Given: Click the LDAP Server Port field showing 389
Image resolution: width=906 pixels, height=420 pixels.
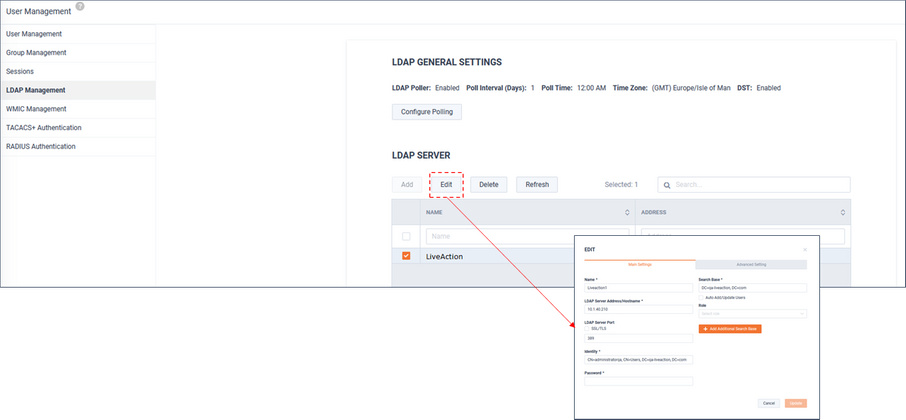Looking at the screenshot, I should coord(638,339).
